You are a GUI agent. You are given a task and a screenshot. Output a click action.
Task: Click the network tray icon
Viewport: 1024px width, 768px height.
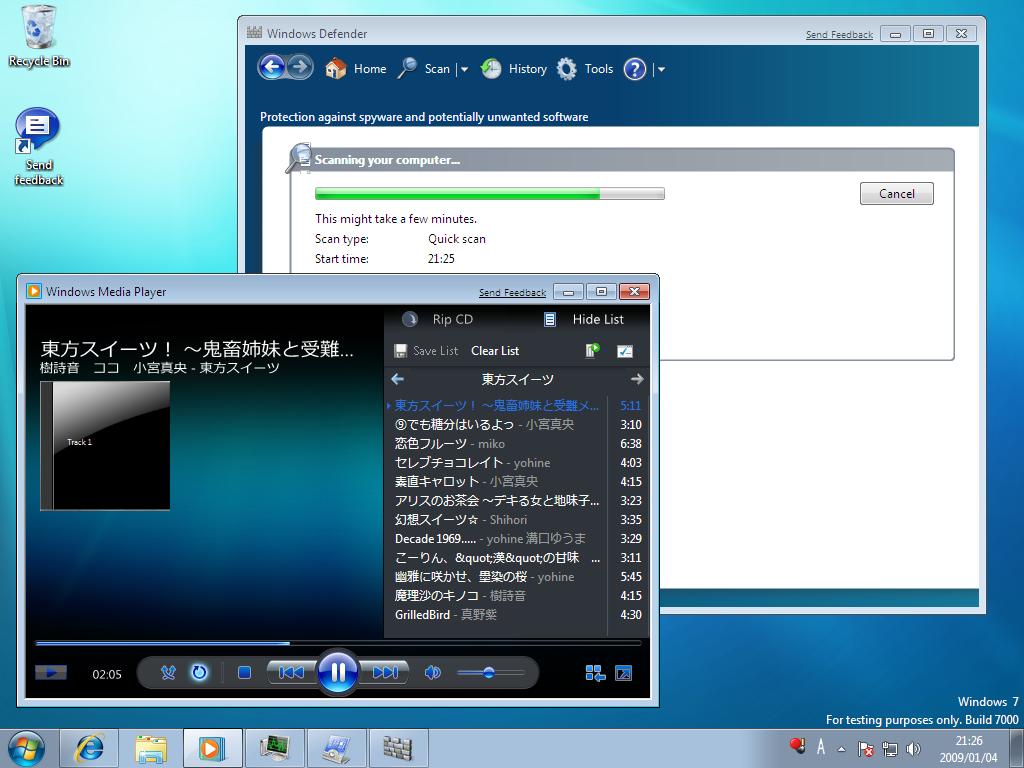[889, 749]
